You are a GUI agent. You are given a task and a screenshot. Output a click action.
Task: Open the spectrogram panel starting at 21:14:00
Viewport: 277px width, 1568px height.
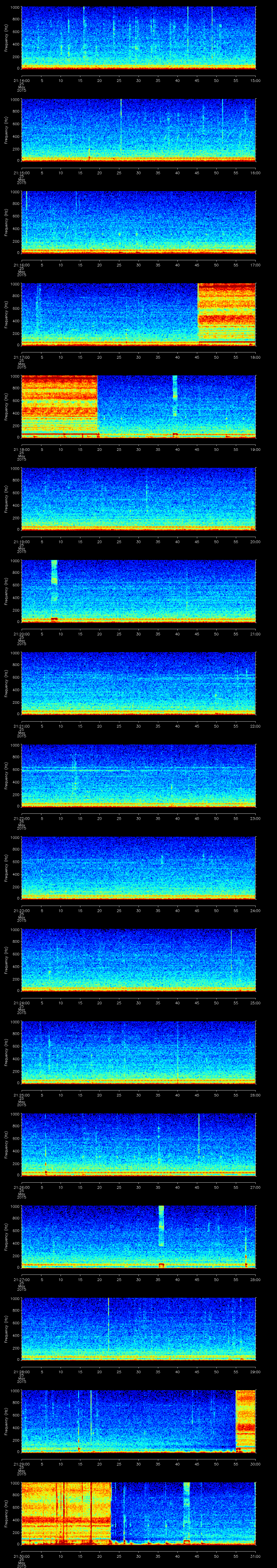138,38
